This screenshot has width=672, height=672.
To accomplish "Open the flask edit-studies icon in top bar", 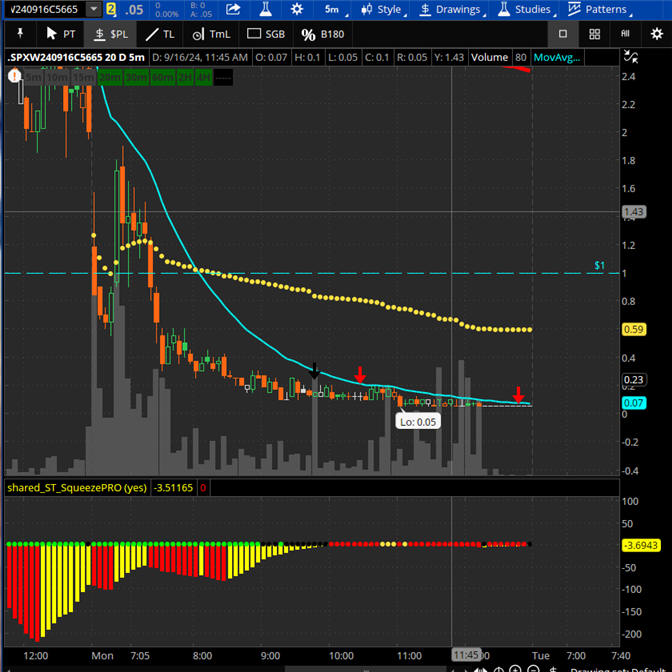I will point(265,9).
